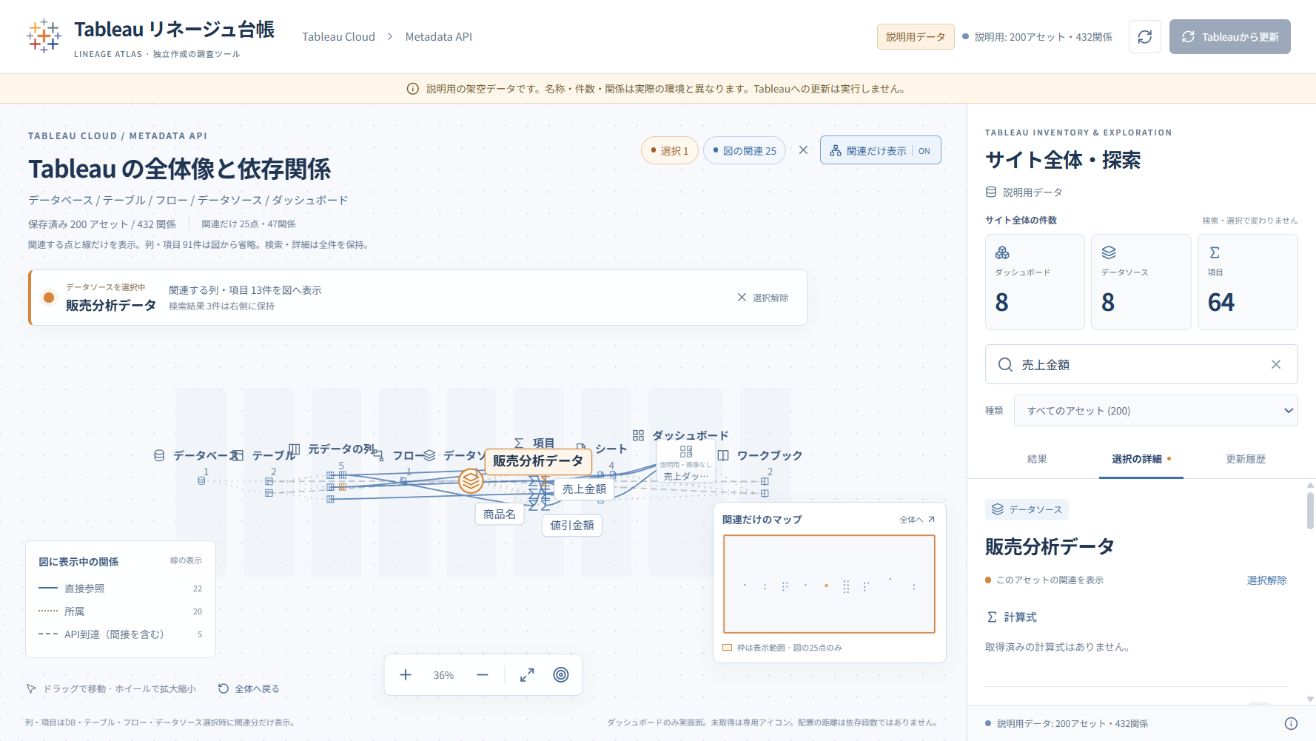Image resolution: width=1316 pixels, height=741 pixels.
Task: Click the circular refresh icon button
Action: [1145, 36]
